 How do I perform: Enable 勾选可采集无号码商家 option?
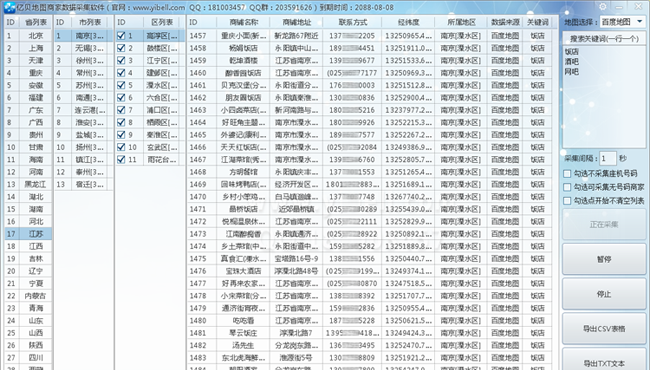(x=567, y=187)
